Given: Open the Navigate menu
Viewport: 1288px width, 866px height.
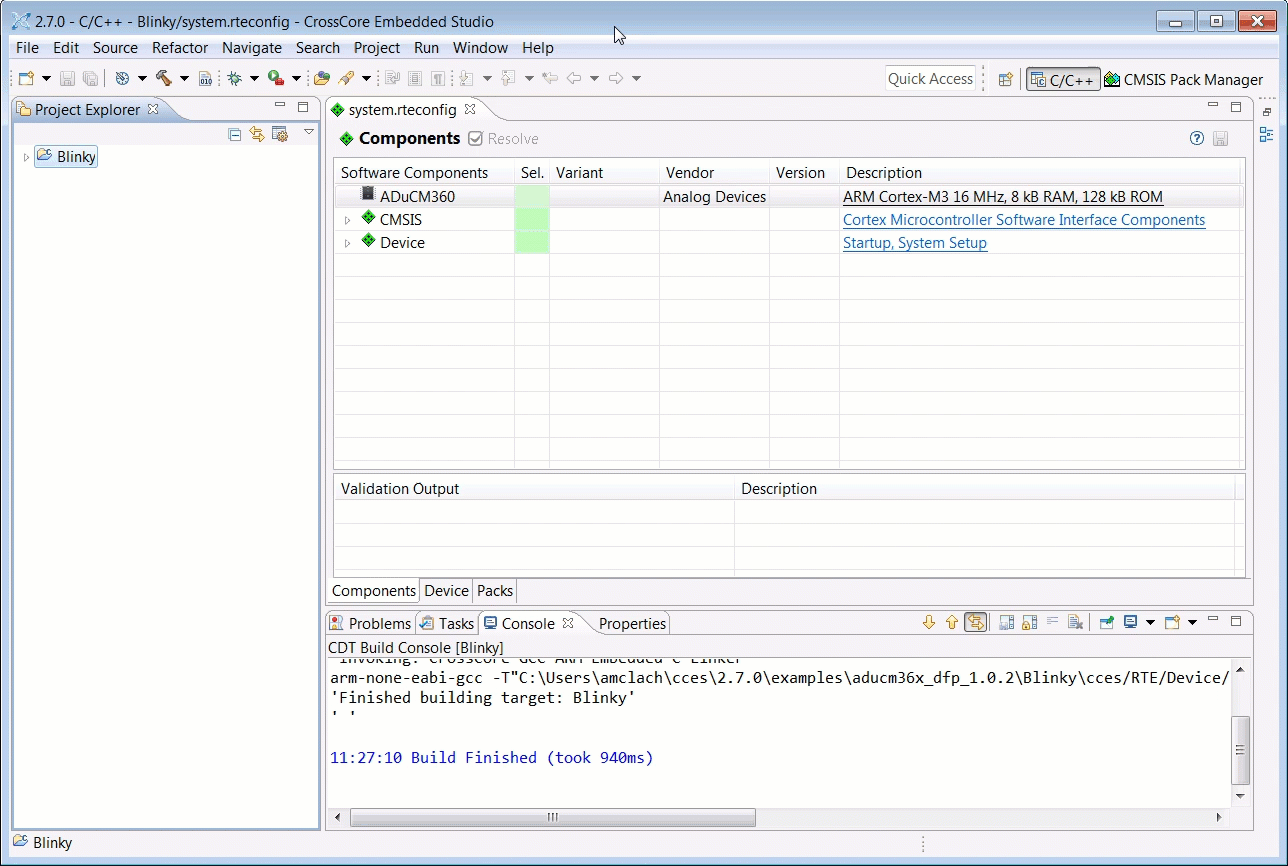Looking at the screenshot, I should (x=252, y=48).
